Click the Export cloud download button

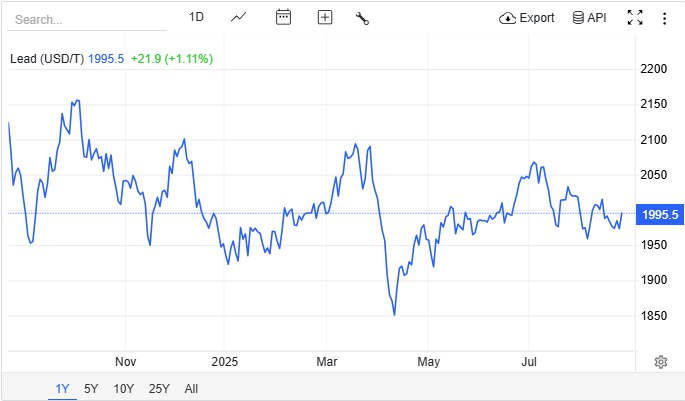(x=527, y=17)
